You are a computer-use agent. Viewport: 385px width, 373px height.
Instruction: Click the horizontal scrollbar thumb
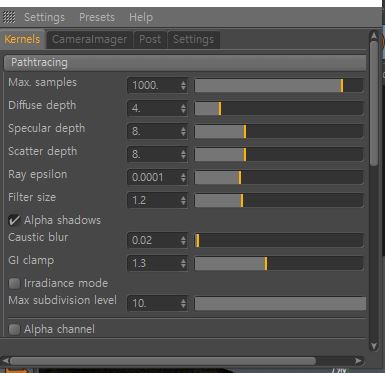click(163, 361)
